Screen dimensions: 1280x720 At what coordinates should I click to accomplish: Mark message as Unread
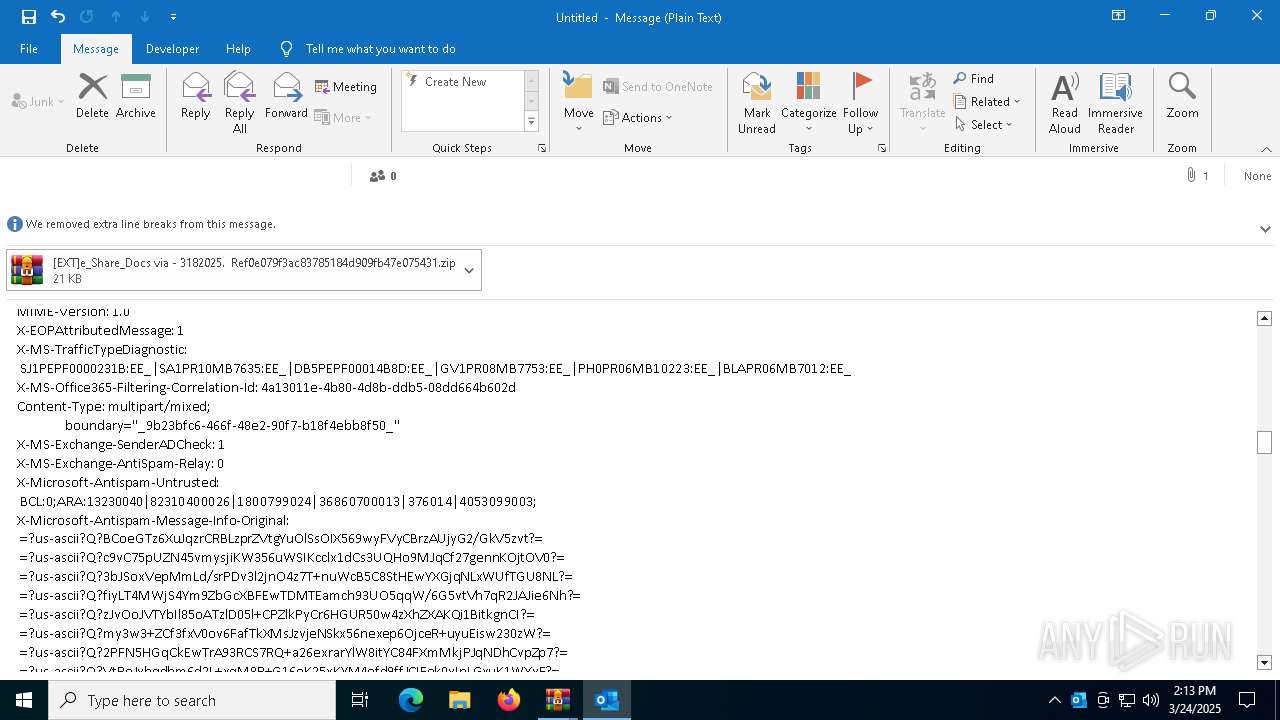click(757, 103)
